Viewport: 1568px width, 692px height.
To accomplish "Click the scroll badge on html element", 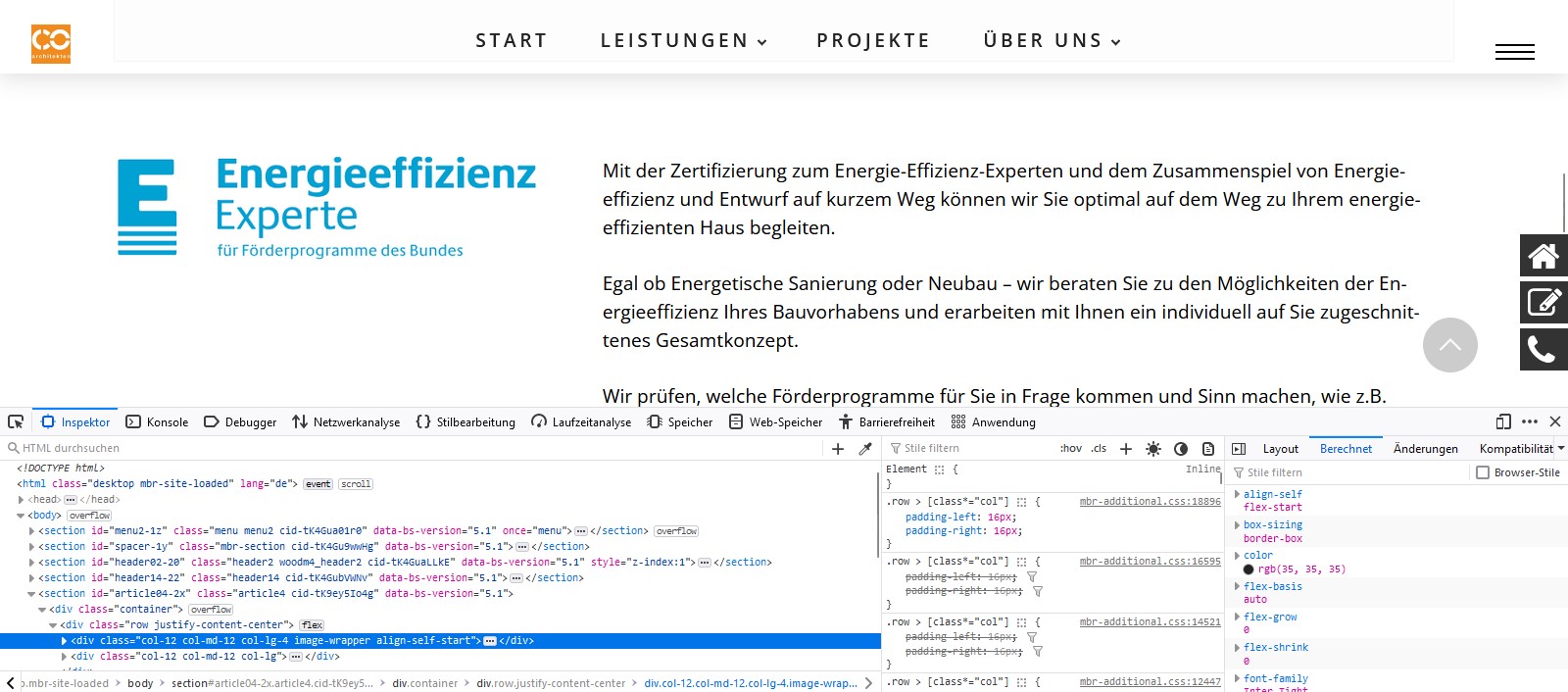I will tap(356, 483).
